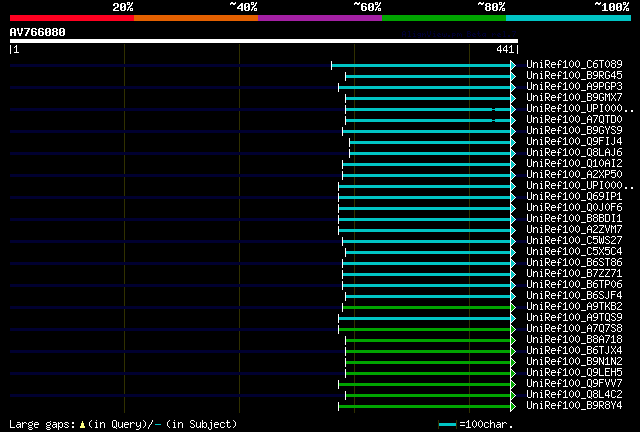Screen dimensions: 640x432
Task: Select hit UniRef100_B6TJX4
Action: pyautogui.click(x=574, y=351)
